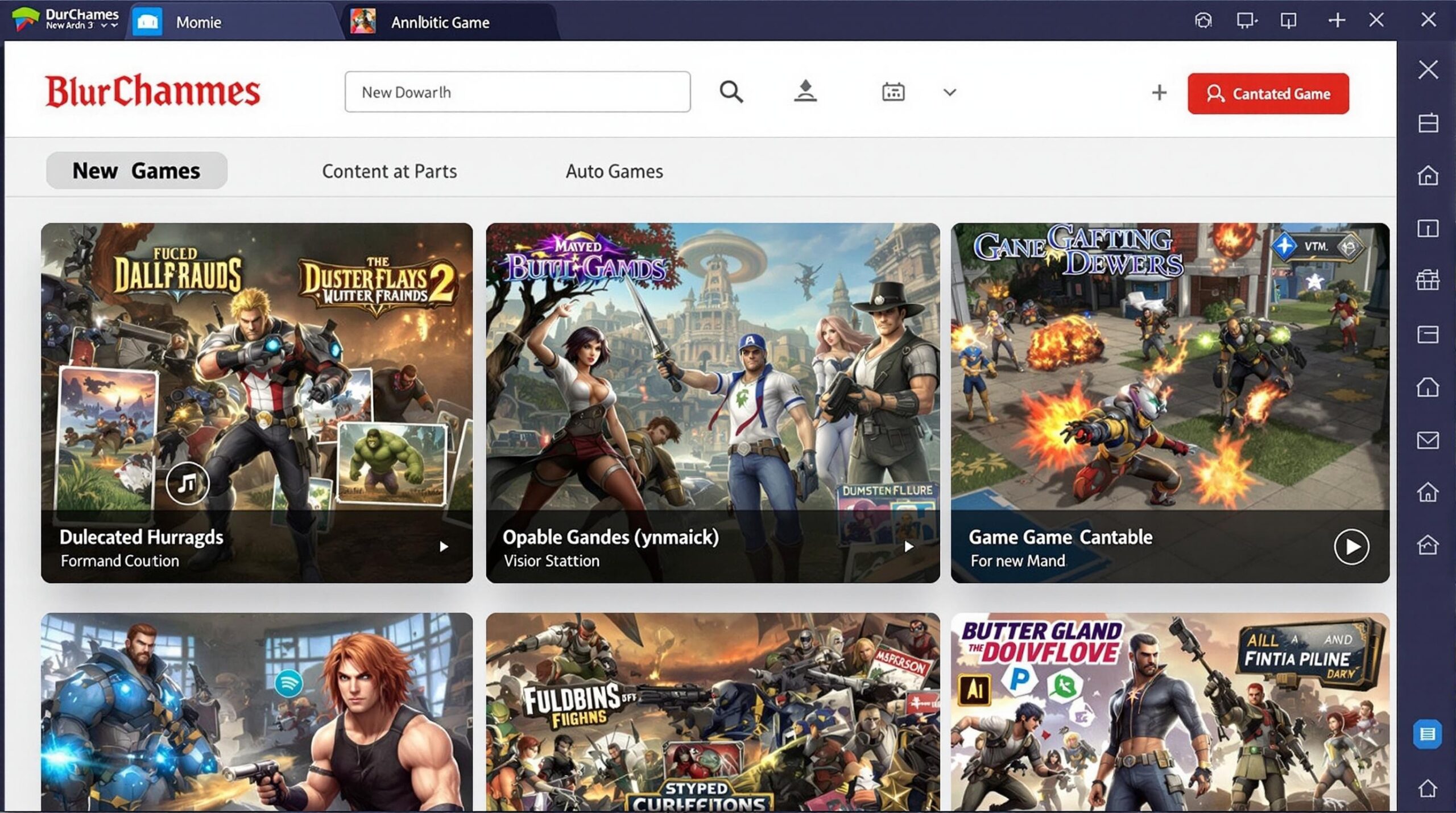Click the blue plus VTM badge on card
Screen dimensions: 1456x813
point(1284,246)
